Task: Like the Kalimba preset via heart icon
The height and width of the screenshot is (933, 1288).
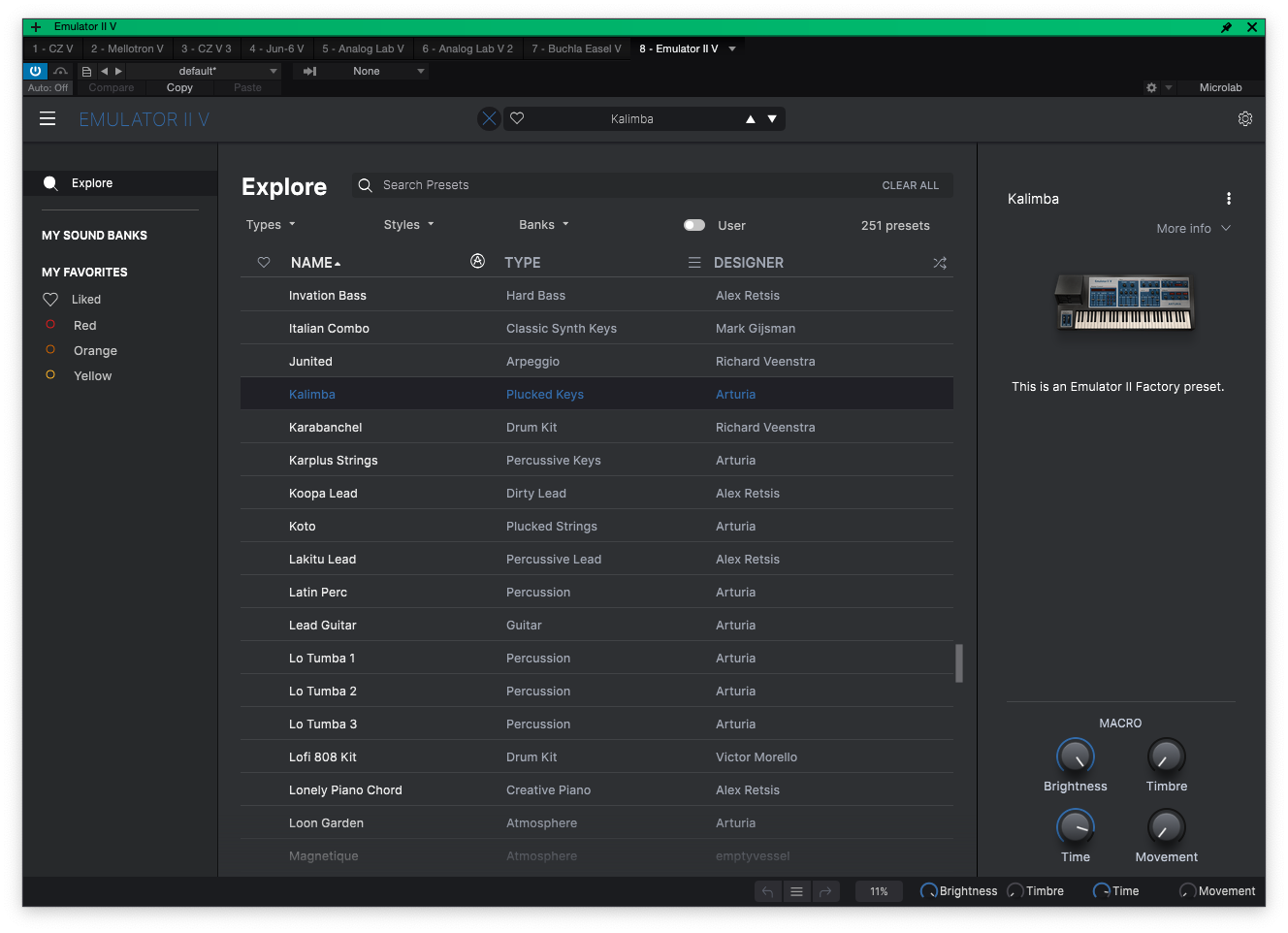Action: pos(517,118)
